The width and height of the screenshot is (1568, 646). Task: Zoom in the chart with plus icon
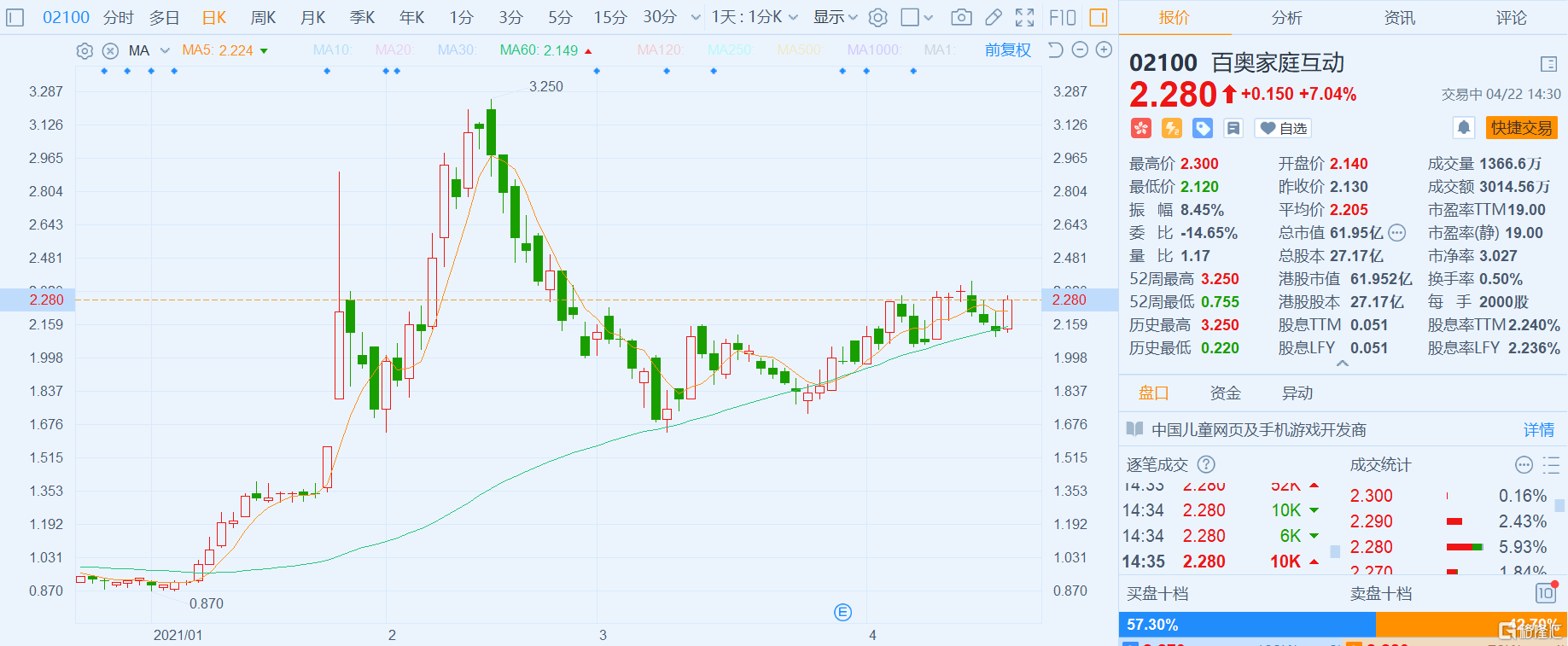[x=1104, y=49]
